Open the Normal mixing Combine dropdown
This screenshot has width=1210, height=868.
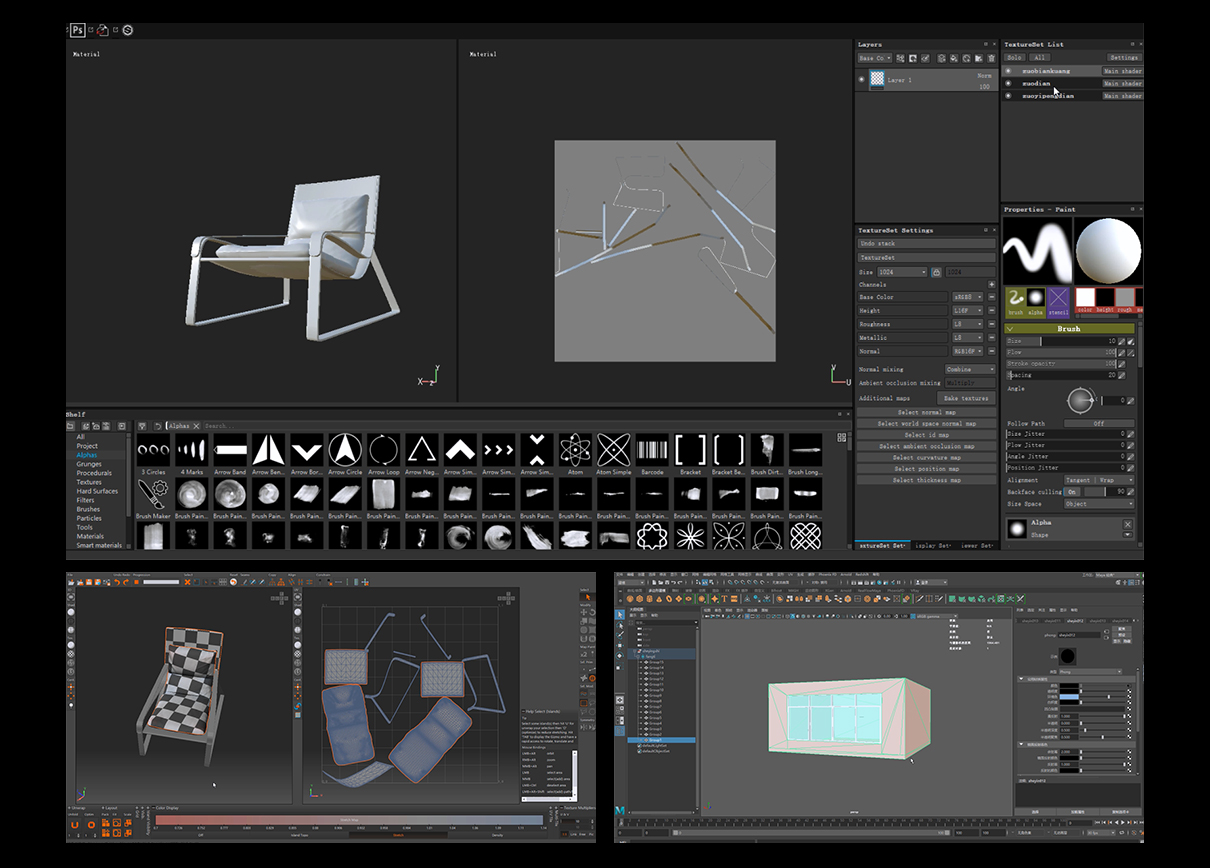click(969, 369)
